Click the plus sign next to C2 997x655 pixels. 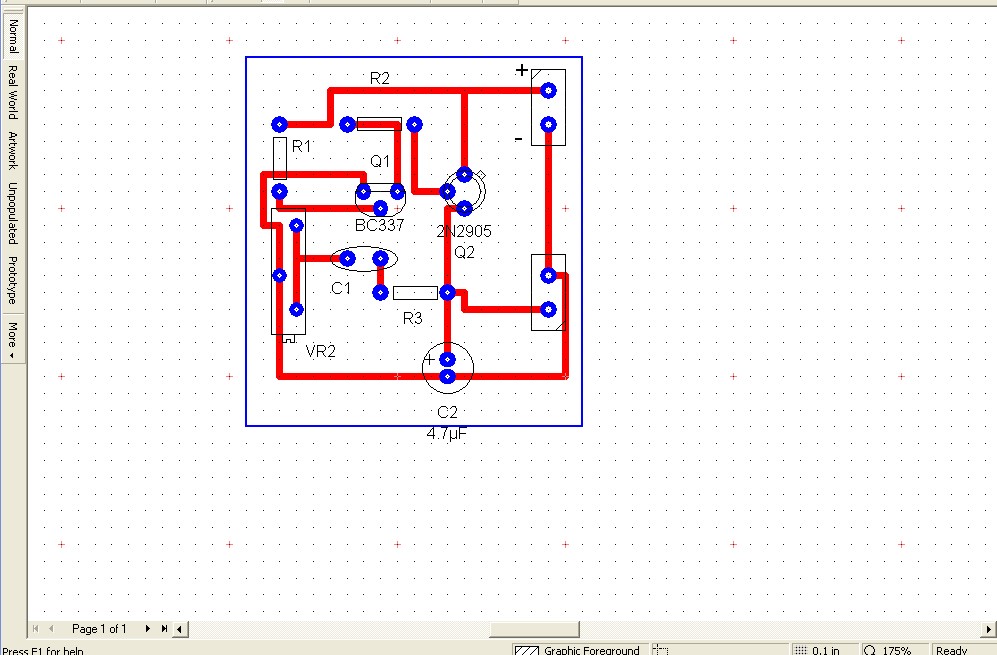point(429,359)
